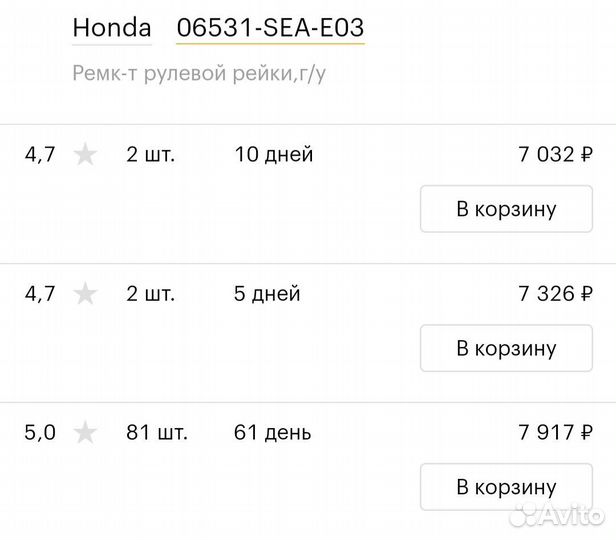Click the 2 шт. quantity in the 10 дней row
Viewport: 616px width, 540px height.
point(150,154)
